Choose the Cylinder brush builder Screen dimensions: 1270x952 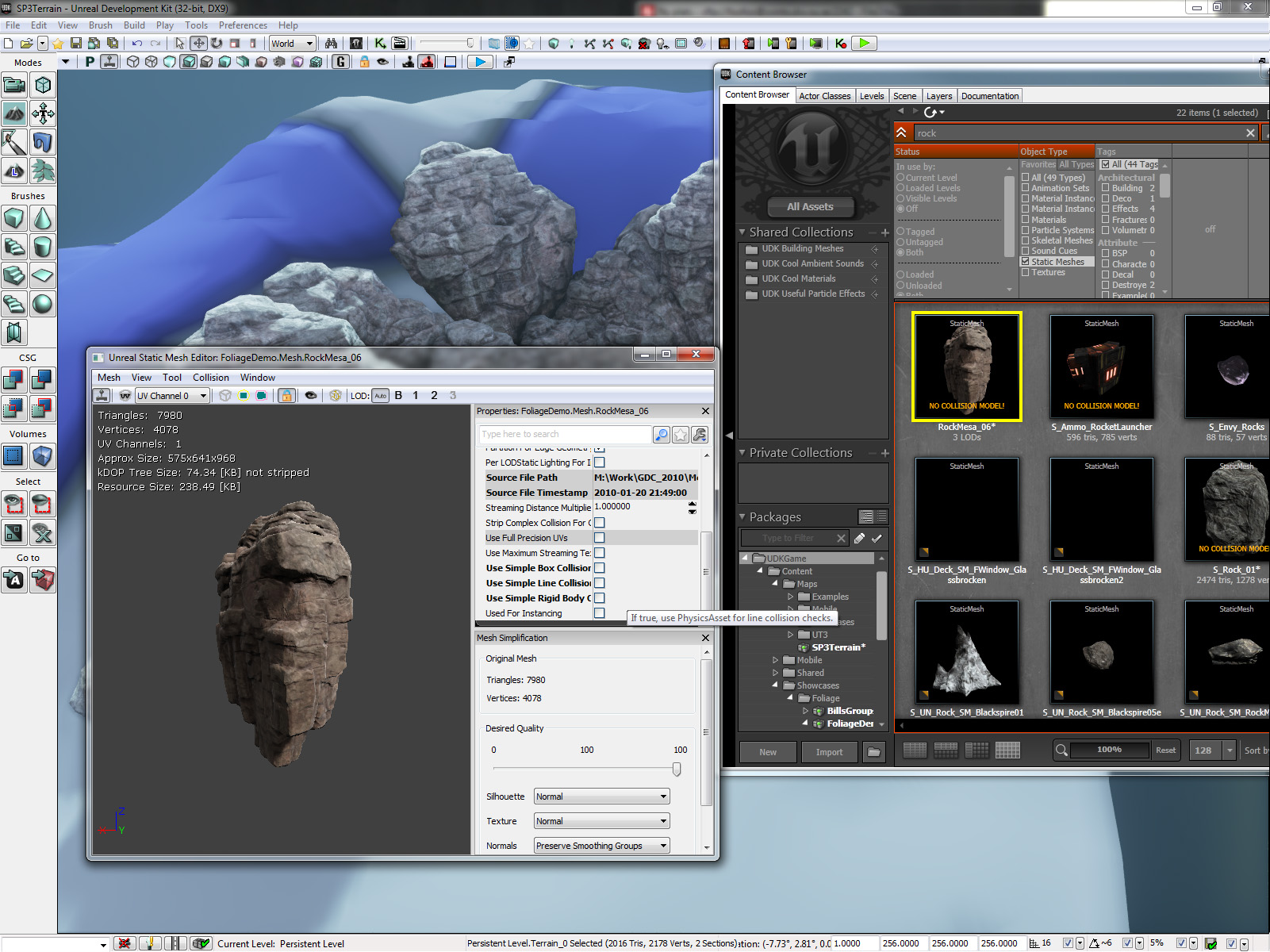pos(43,247)
